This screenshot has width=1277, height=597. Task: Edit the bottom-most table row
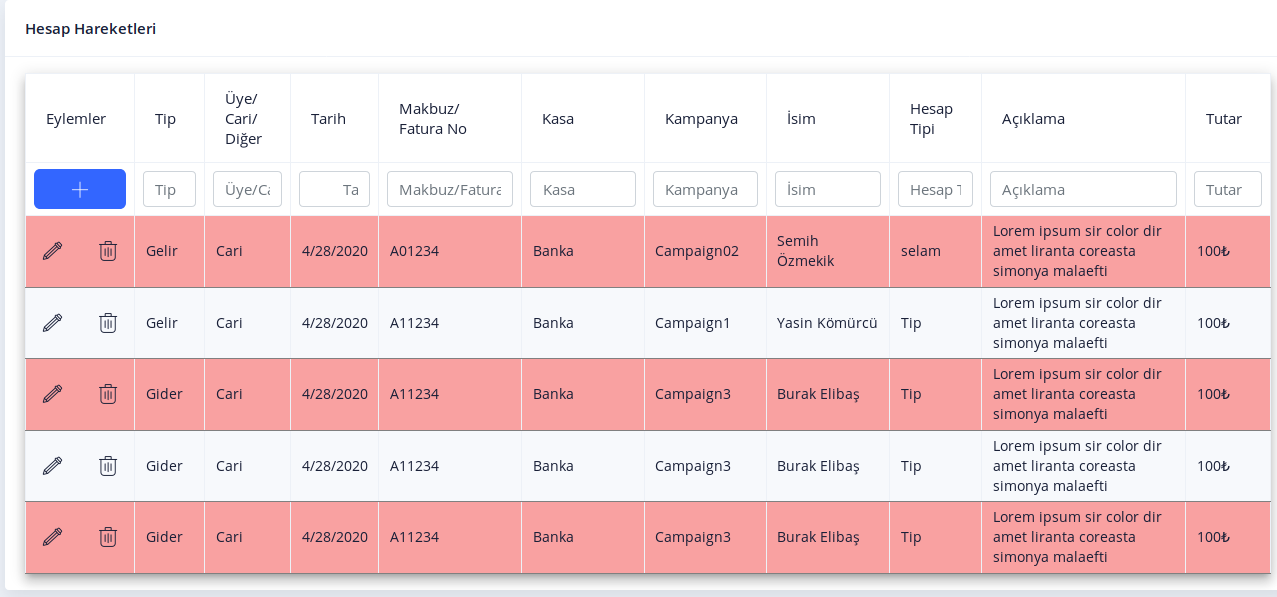(x=52, y=537)
